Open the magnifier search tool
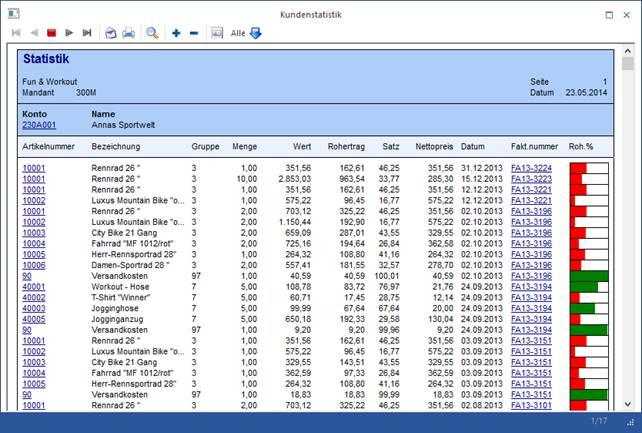This screenshot has width=642, height=433. (153, 33)
